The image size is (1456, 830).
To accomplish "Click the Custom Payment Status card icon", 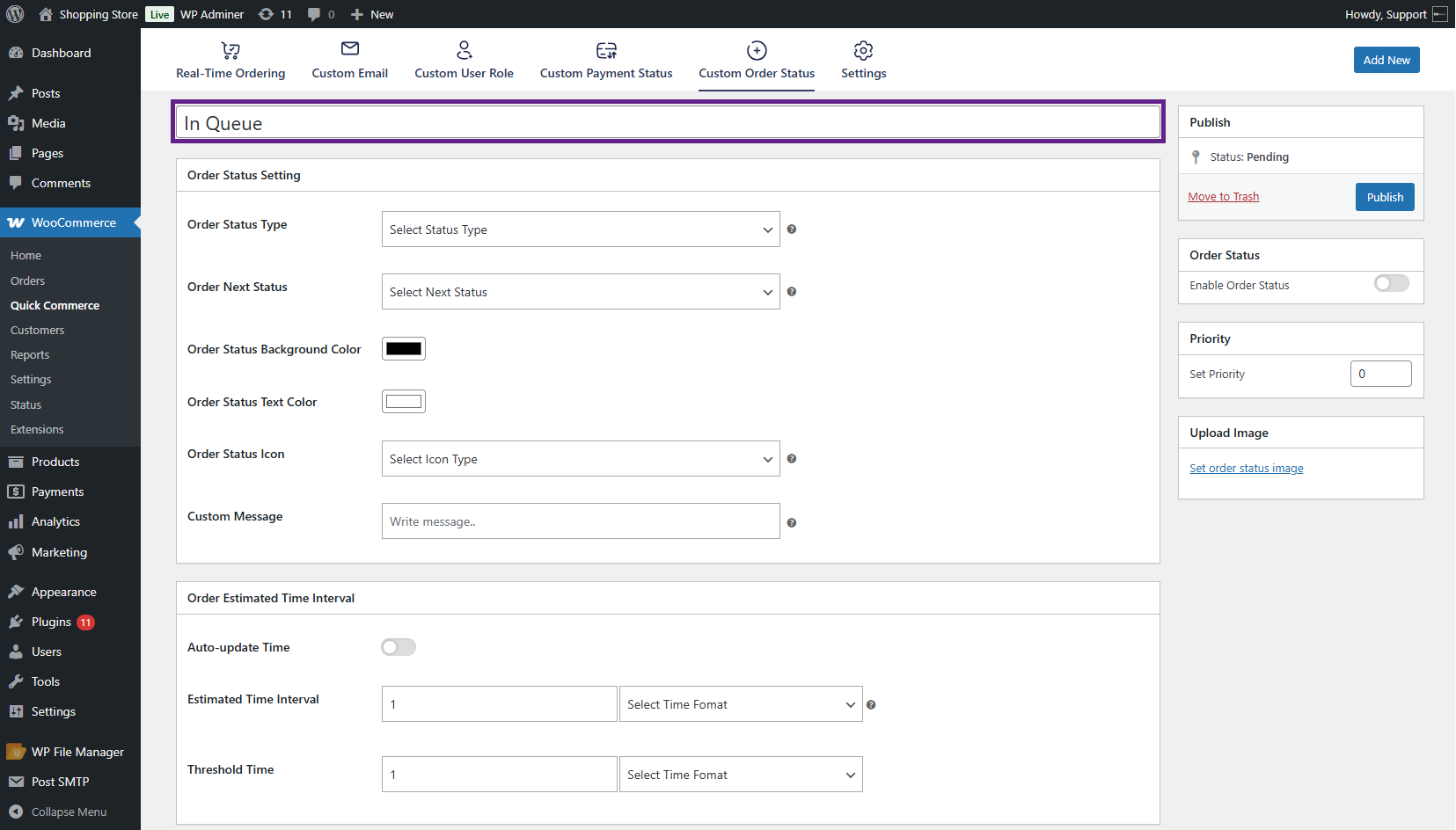I will point(606,50).
